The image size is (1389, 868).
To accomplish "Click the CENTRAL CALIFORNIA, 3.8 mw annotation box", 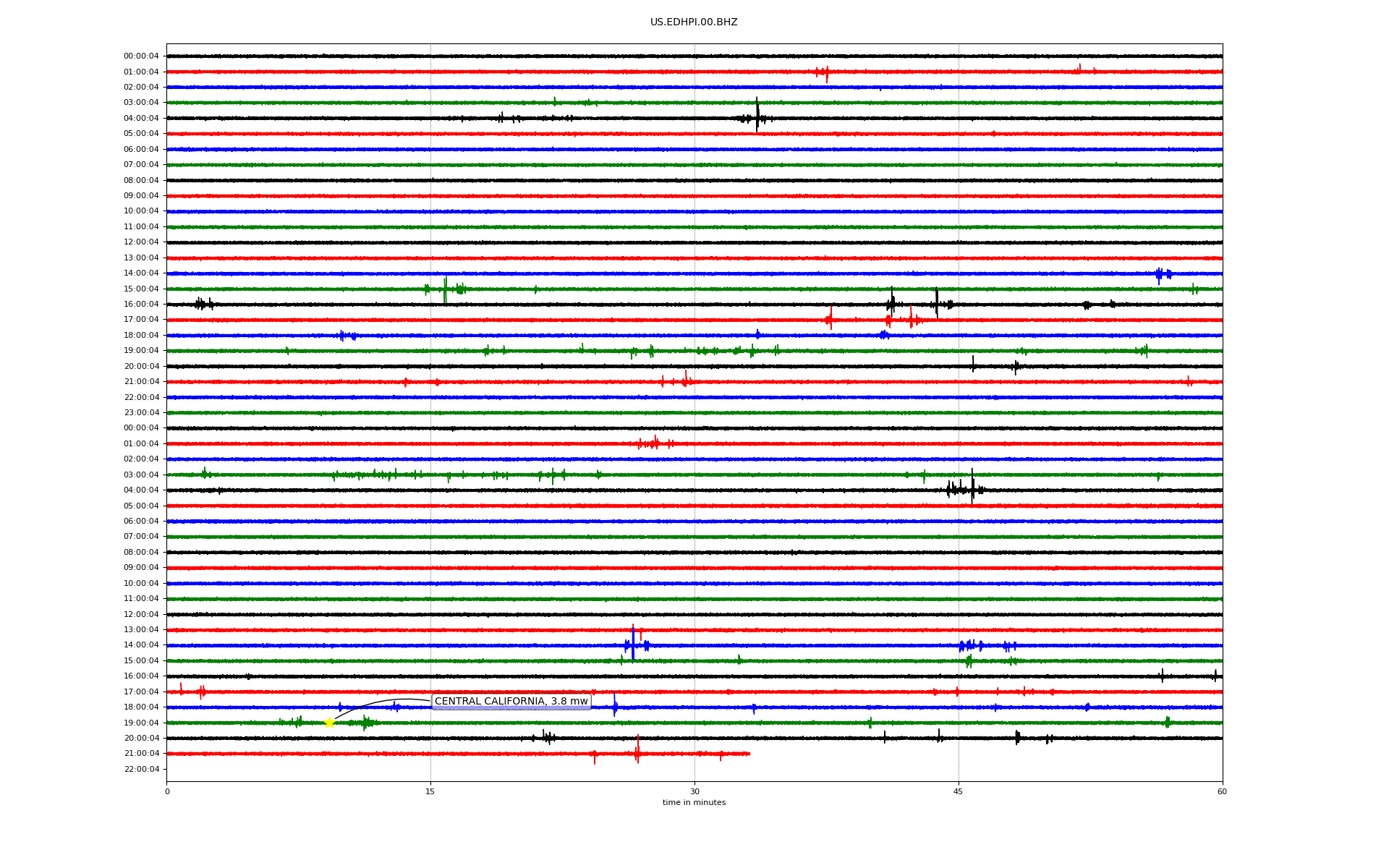I will tap(511, 702).
